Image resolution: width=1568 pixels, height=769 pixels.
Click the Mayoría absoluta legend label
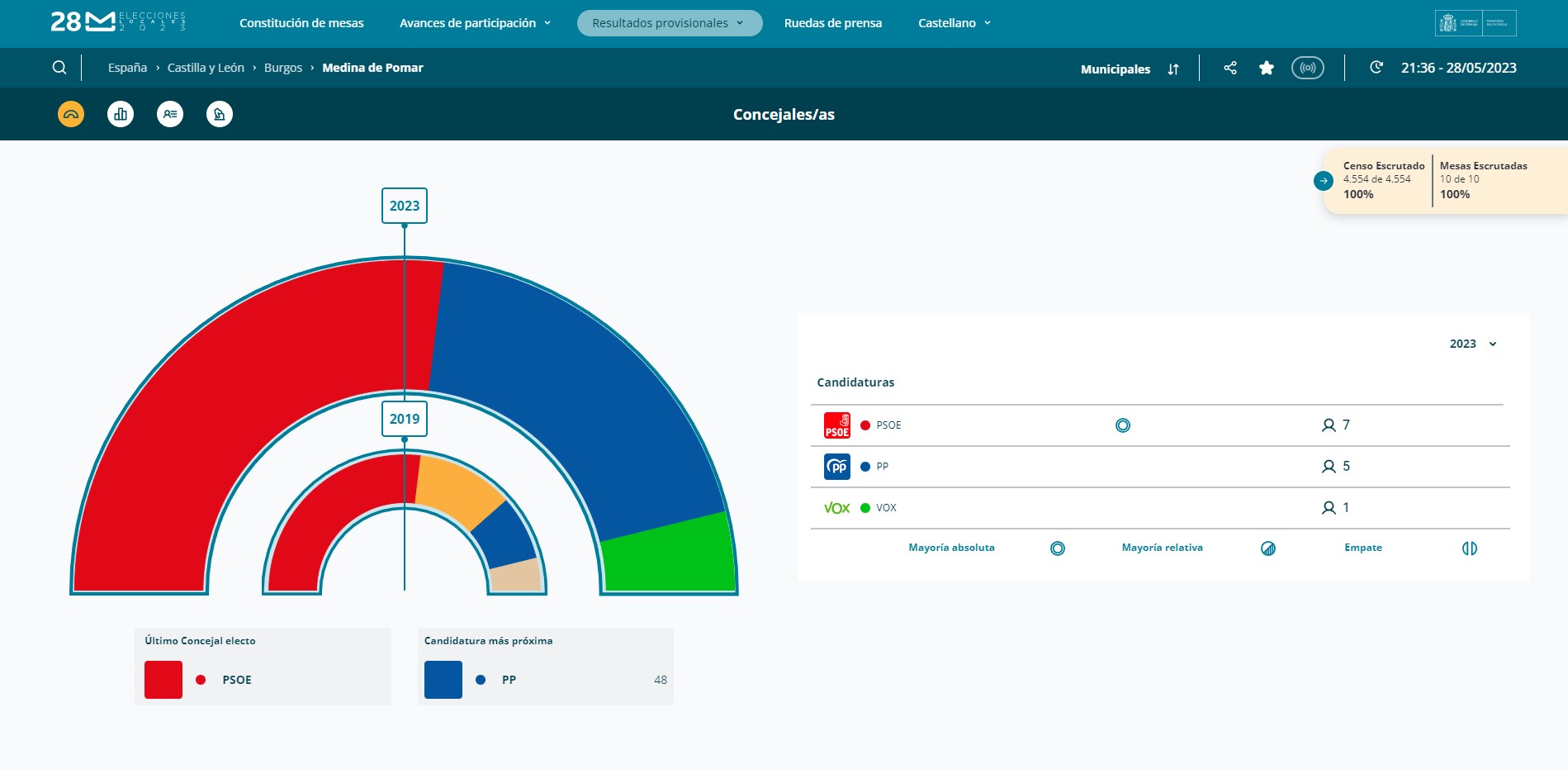pos(951,548)
